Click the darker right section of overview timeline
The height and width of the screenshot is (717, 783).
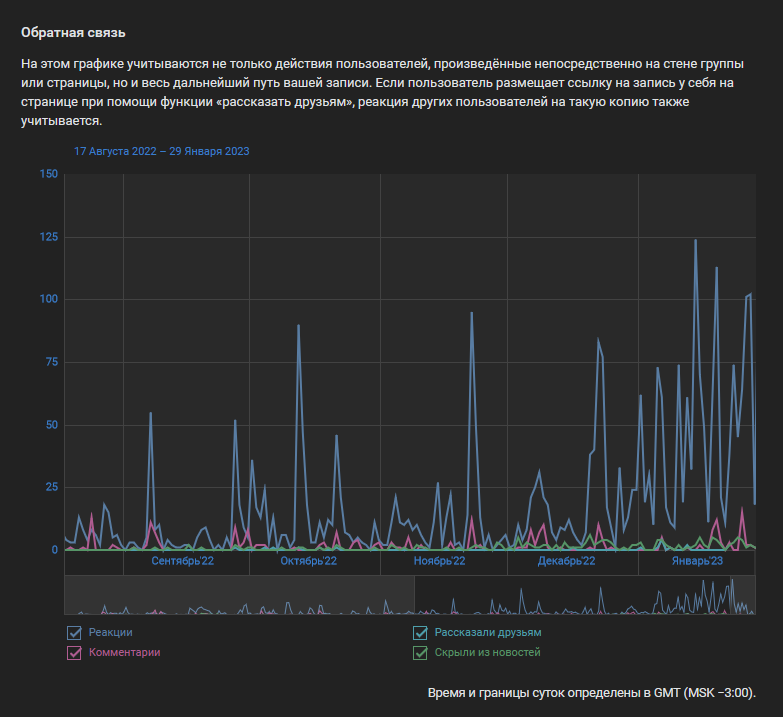(x=584, y=595)
